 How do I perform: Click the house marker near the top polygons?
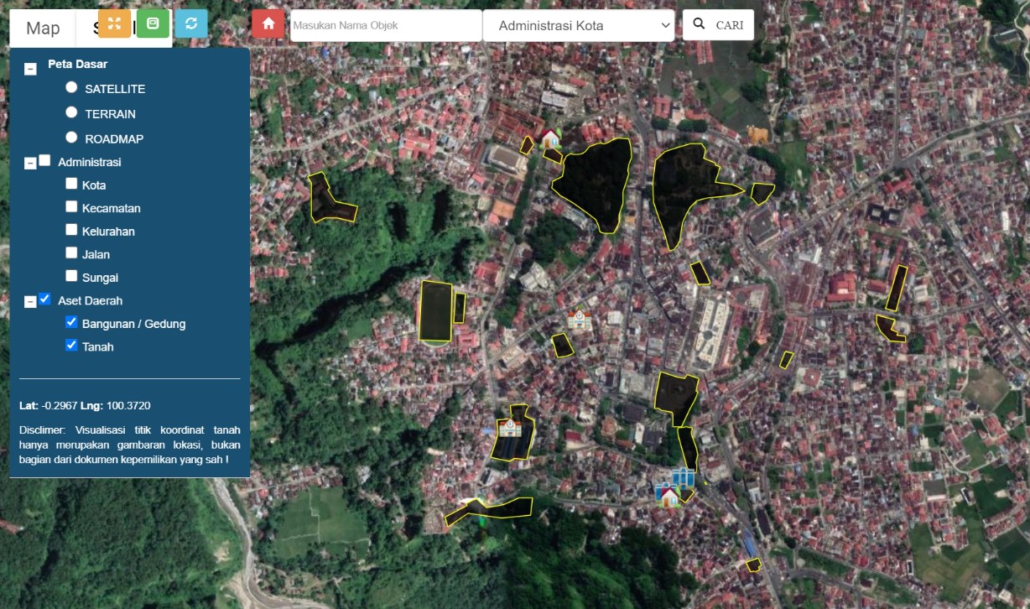click(549, 138)
